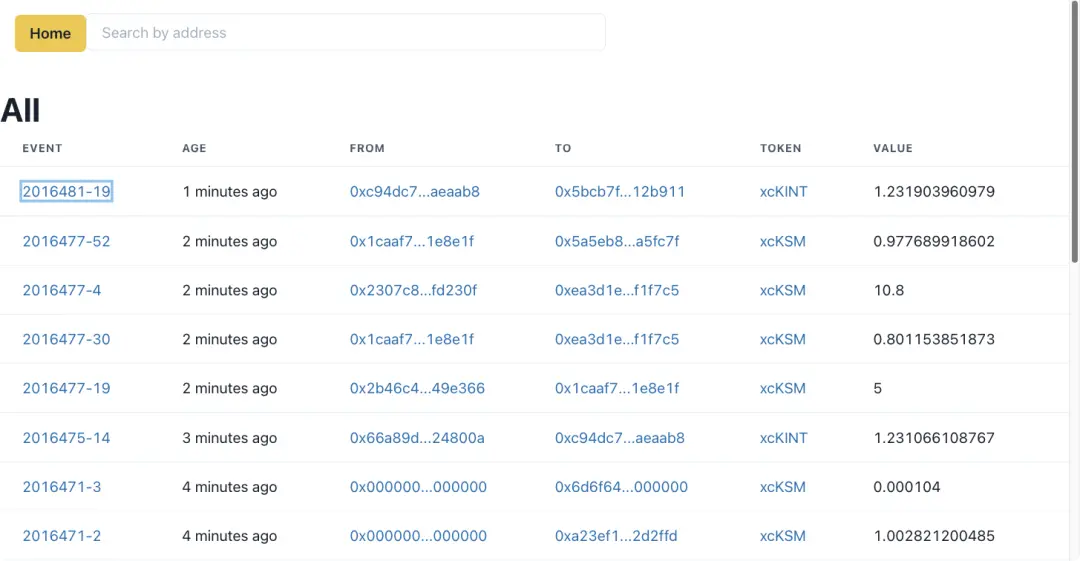View recipient address 0x5bcb7f...12b911
The image size is (1080, 561).
click(x=620, y=191)
